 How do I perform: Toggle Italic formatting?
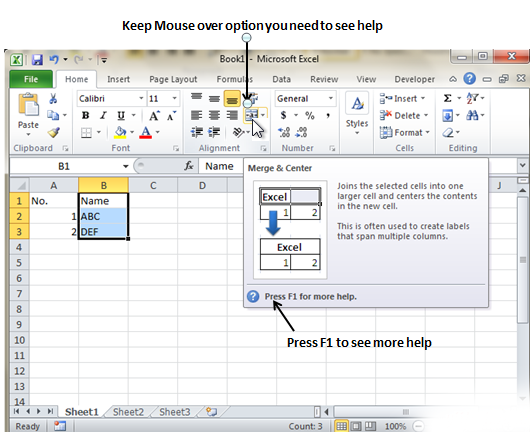coord(103,115)
